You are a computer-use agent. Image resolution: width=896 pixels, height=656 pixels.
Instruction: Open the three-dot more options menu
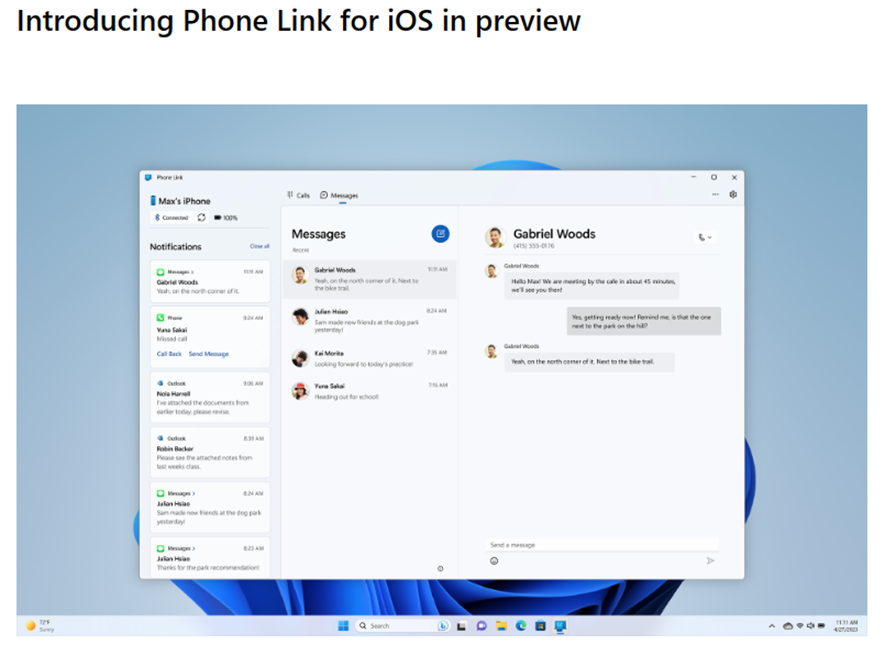715,194
